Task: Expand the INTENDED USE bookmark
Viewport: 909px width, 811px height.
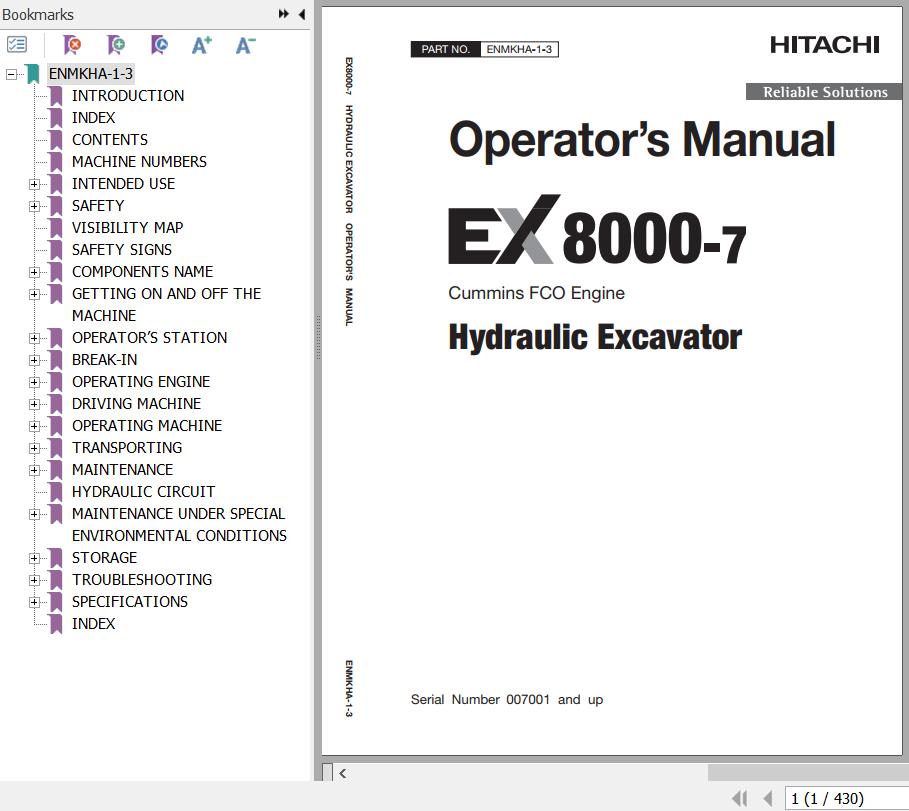Action: coord(34,184)
